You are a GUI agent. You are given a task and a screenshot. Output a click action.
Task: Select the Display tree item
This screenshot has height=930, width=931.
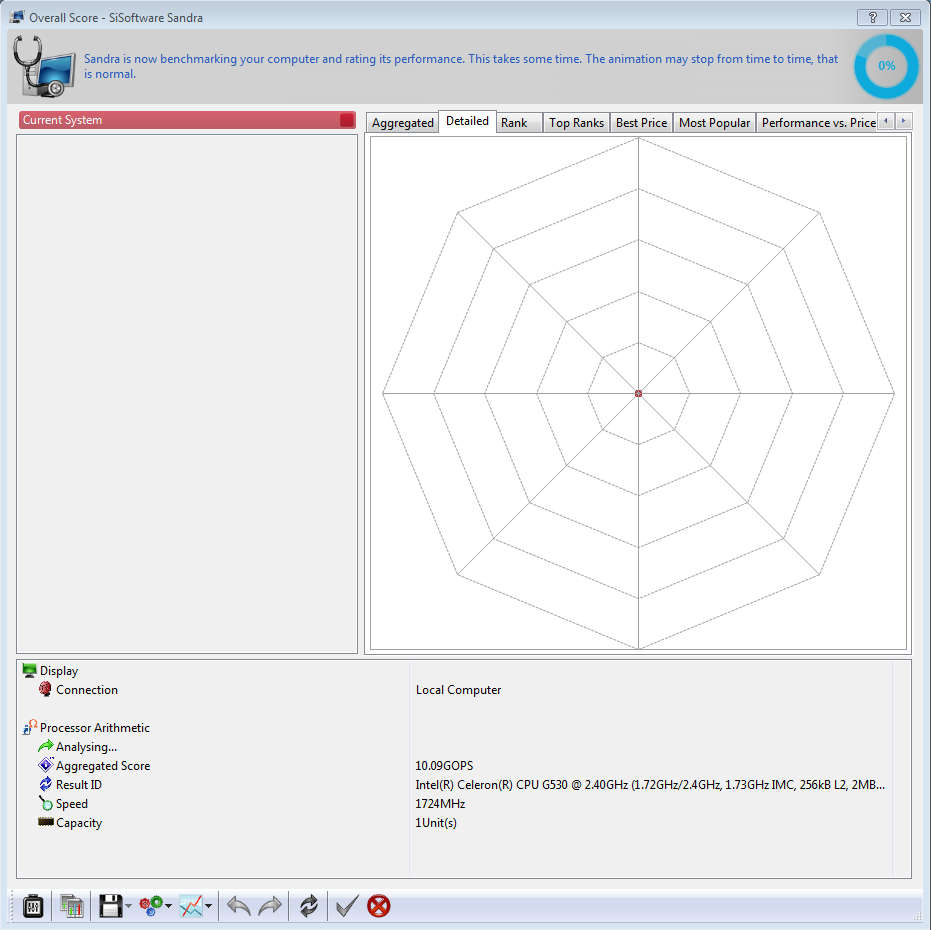point(59,670)
